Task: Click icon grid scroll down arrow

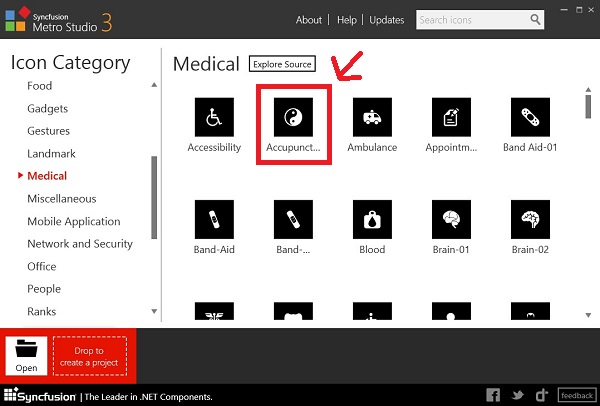Action: coord(588,315)
